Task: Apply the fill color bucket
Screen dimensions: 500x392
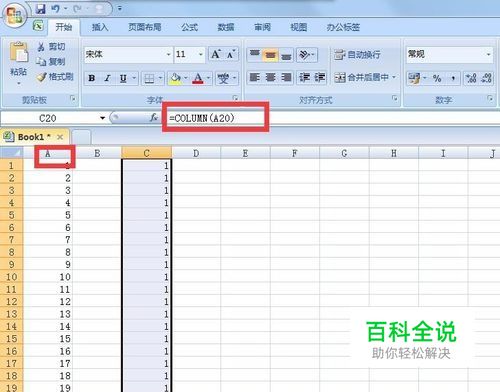Action: [175, 79]
